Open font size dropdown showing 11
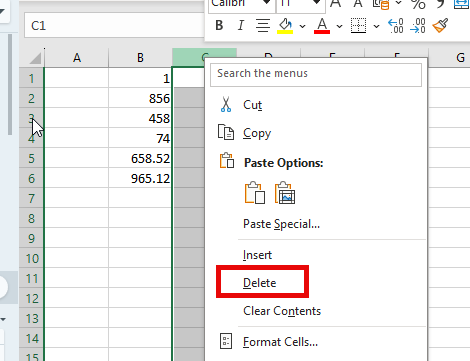The height and width of the screenshot is (361, 470). 316,3
